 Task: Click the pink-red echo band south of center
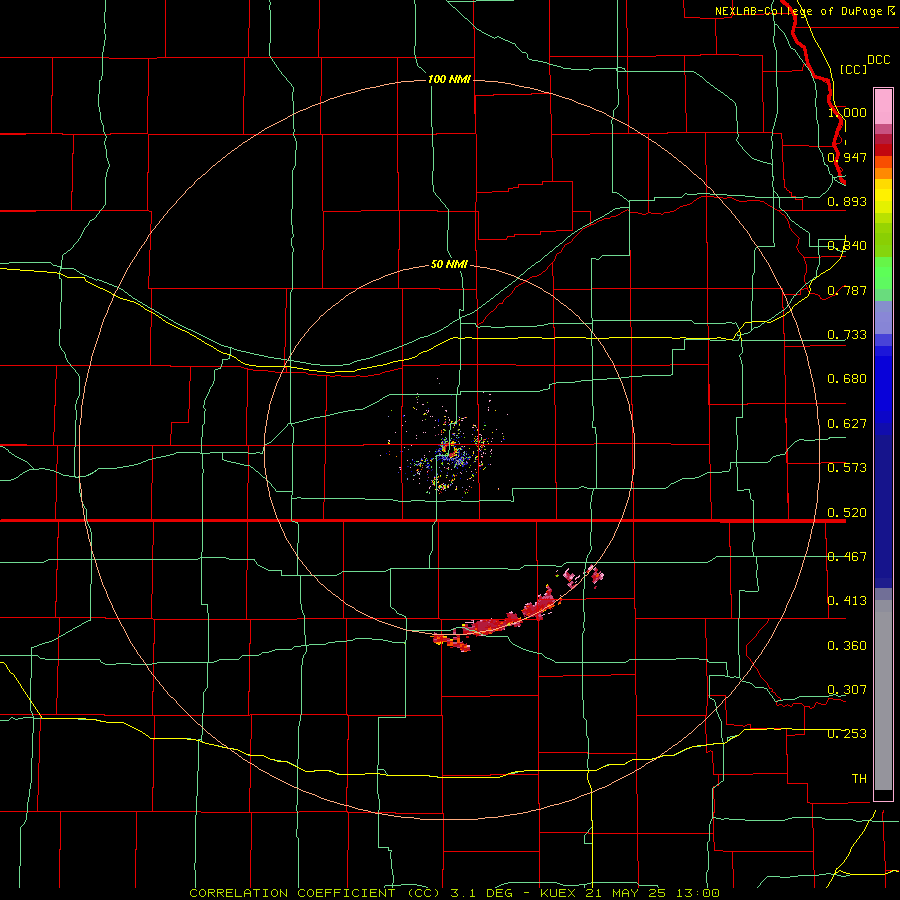pyautogui.click(x=517, y=611)
